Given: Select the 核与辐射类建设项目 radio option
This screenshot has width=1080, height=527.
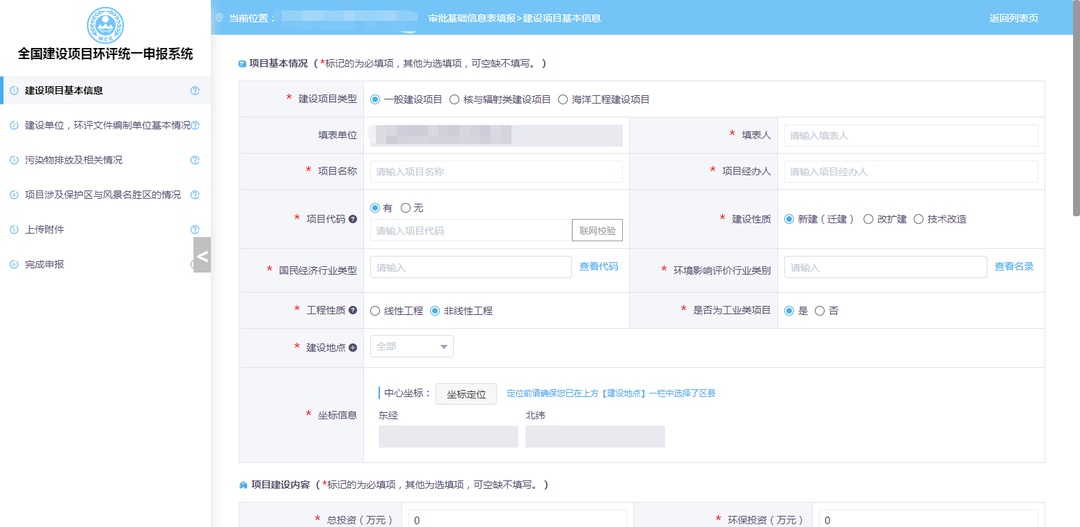Looking at the screenshot, I should [455, 99].
